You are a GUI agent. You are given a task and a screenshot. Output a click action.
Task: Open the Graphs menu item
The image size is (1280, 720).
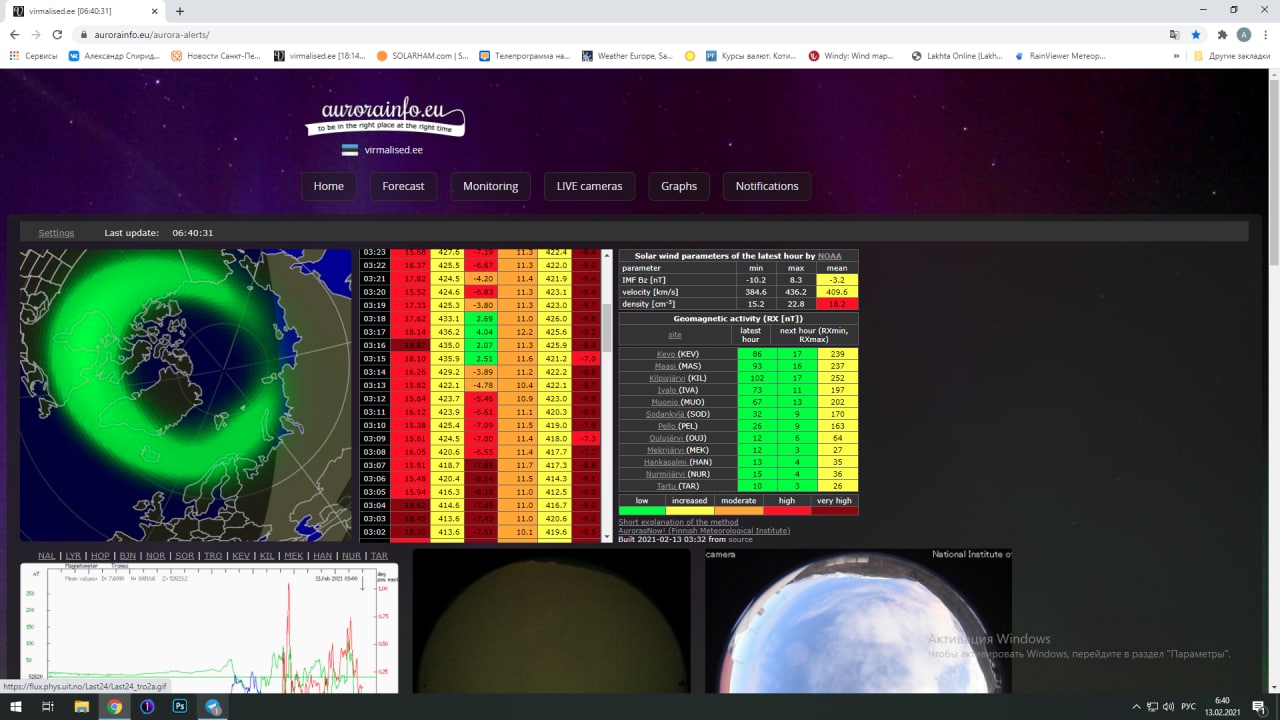[679, 186]
